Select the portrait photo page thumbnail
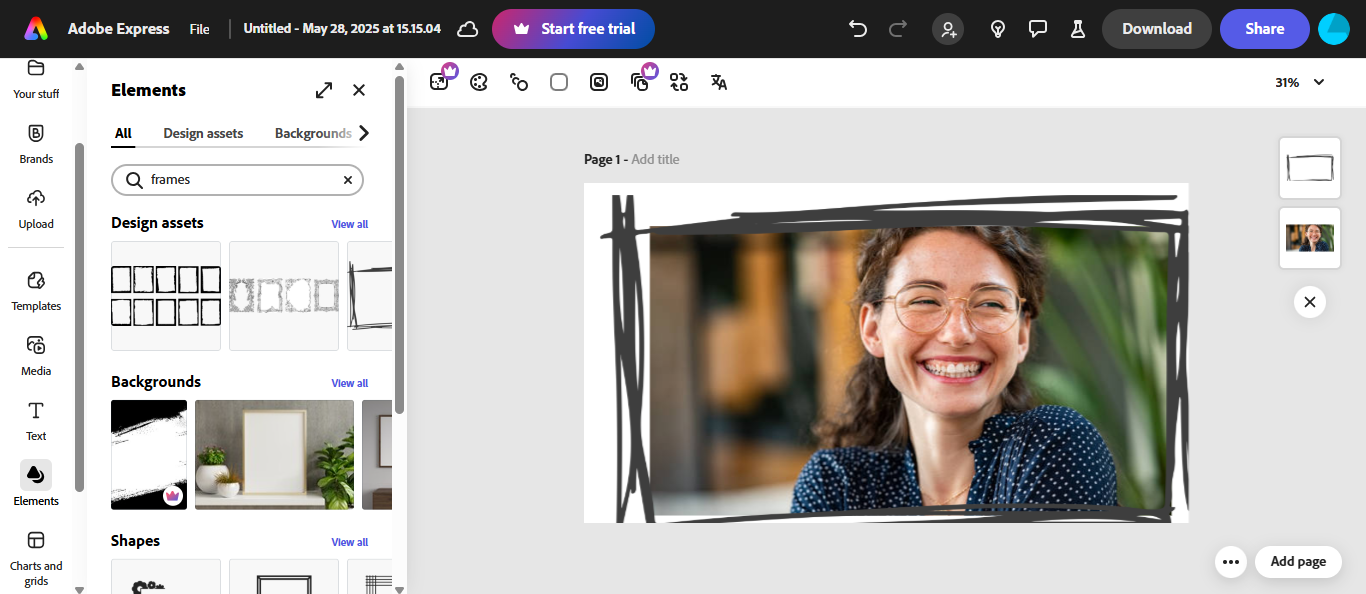The width and height of the screenshot is (1366, 594). (x=1309, y=238)
